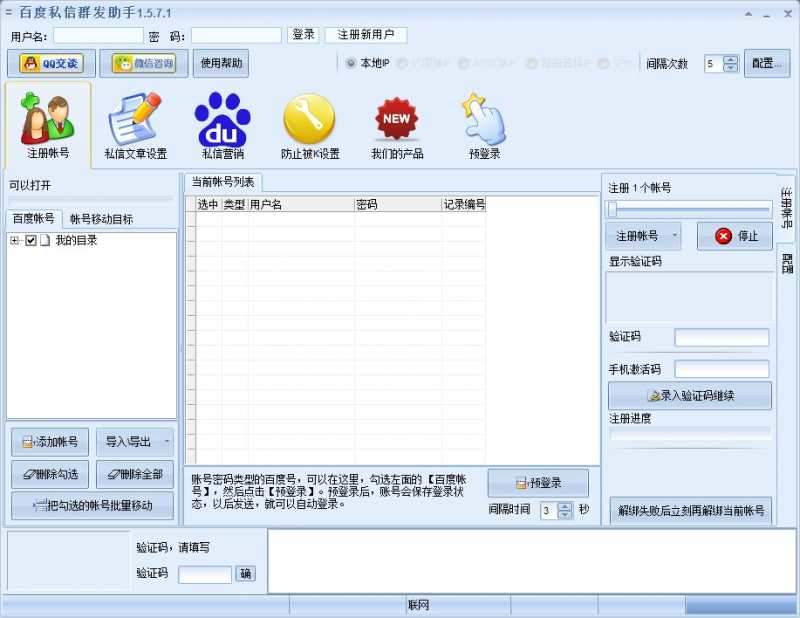Viewport: 800px width, 618px height.
Task: Open the 注册帐号 button dropdown arrow
Action: [x=674, y=235]
